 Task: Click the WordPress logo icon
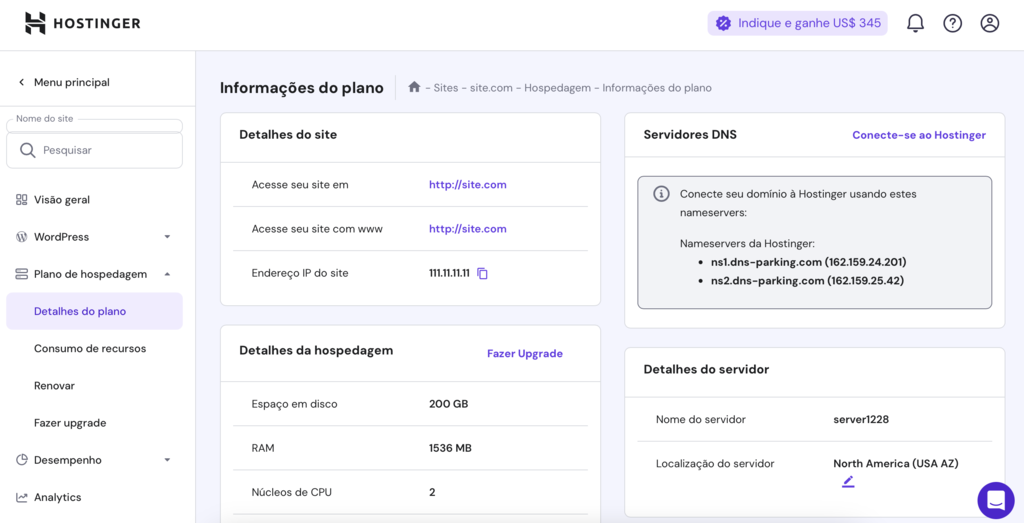point(22,237)
